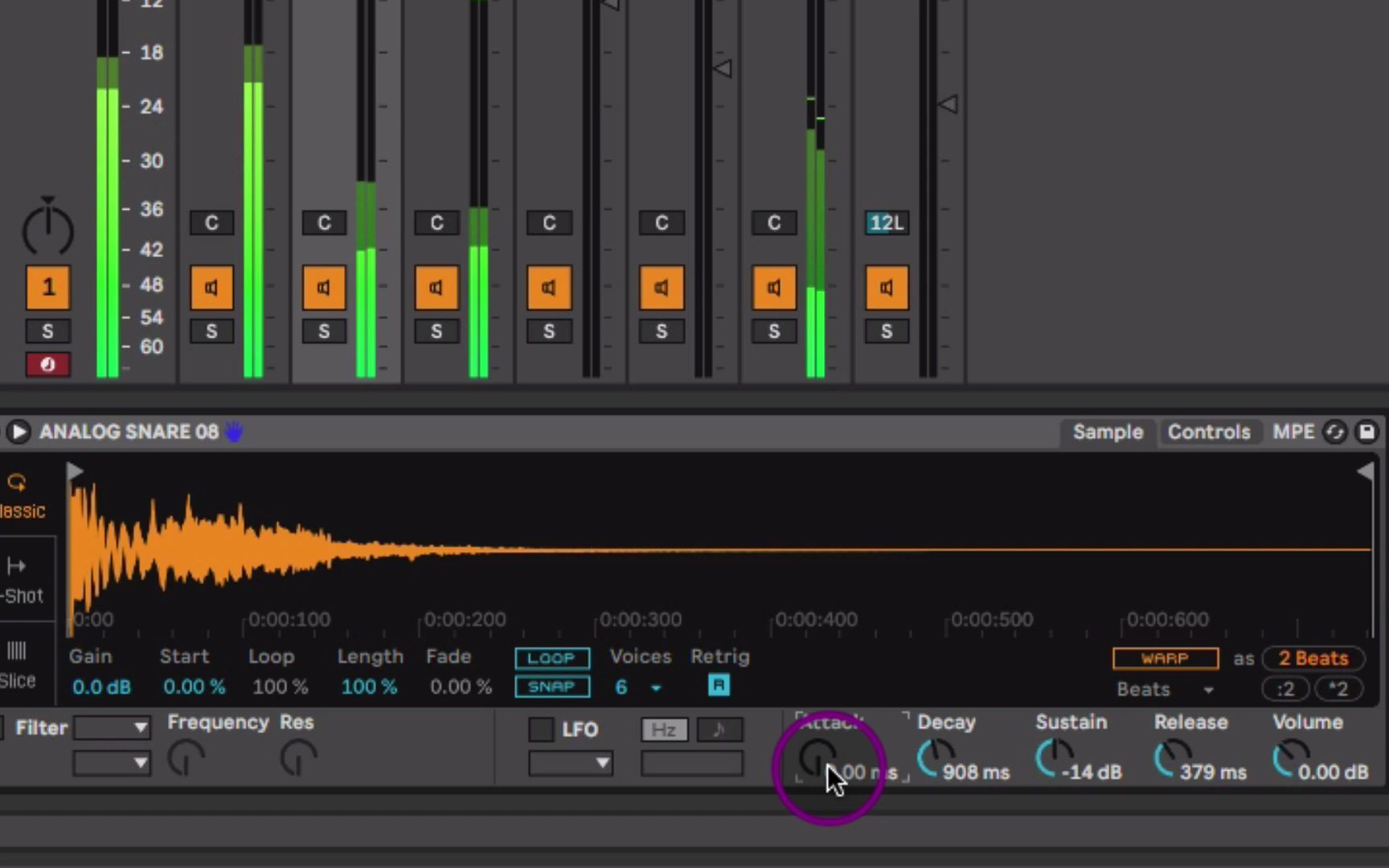Click the Sustain value -14 dB
Viewport: 1389px width, 868px height.
pyautogui.click(x=1092, y=772)
